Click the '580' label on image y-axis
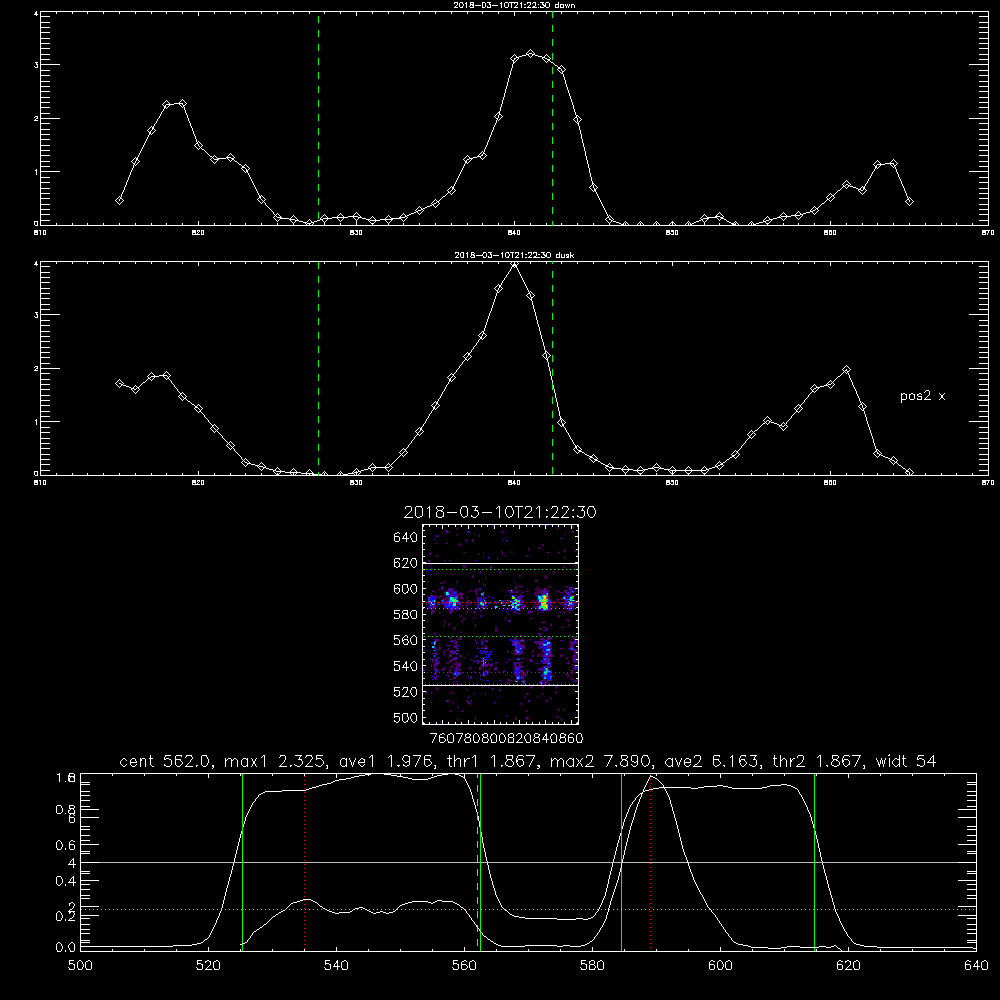Image resolution: width=1000 pixels, height=1000 pixels. [406, 614]
